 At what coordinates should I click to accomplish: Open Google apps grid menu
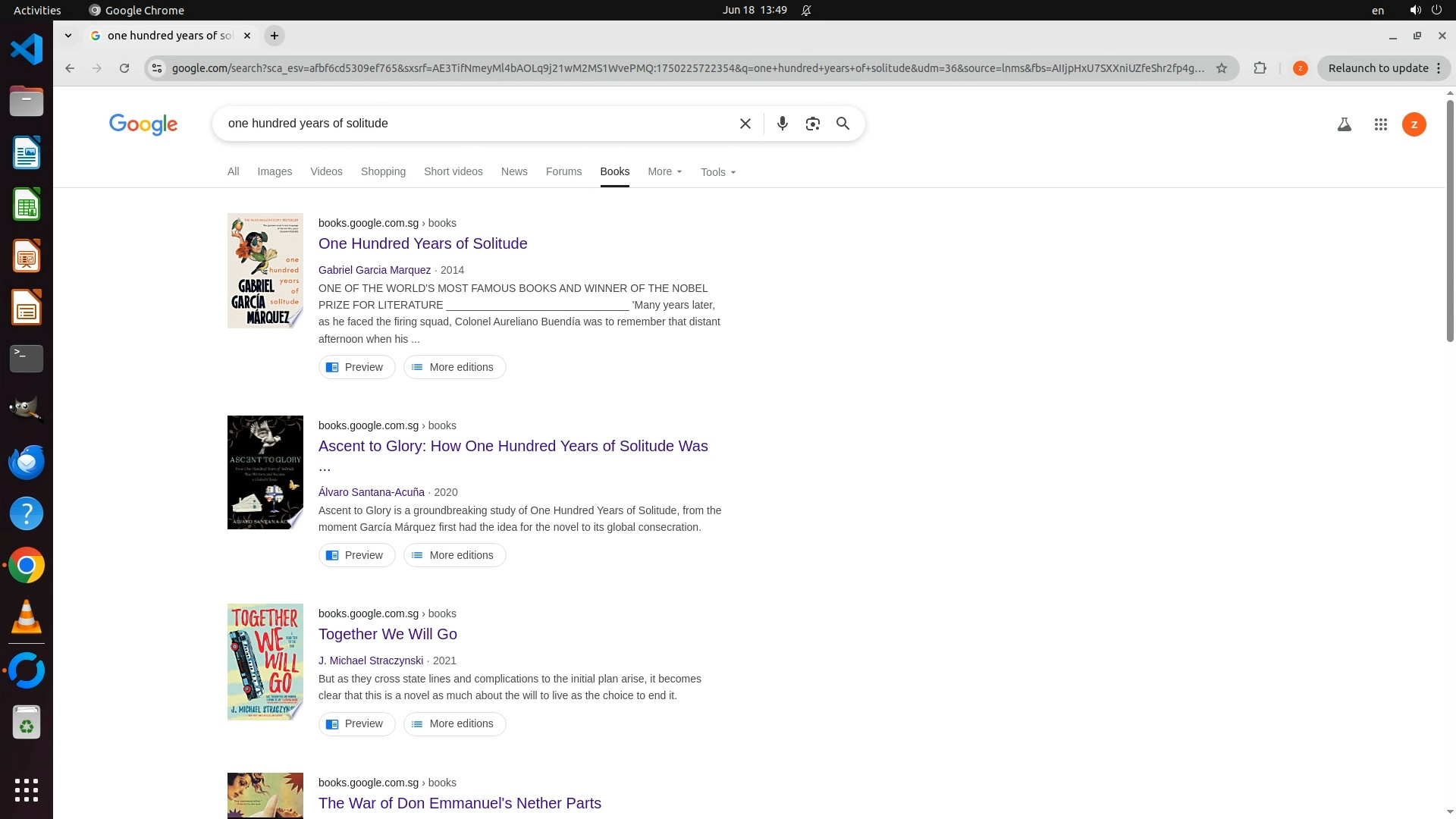[1380, 124]
